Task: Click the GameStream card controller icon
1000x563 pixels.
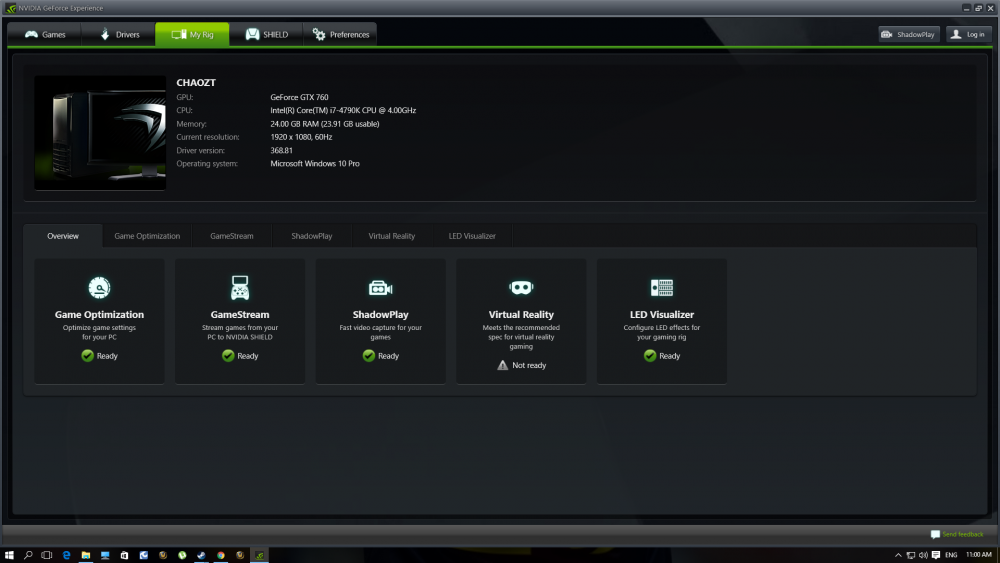Action: coord(240,288)
